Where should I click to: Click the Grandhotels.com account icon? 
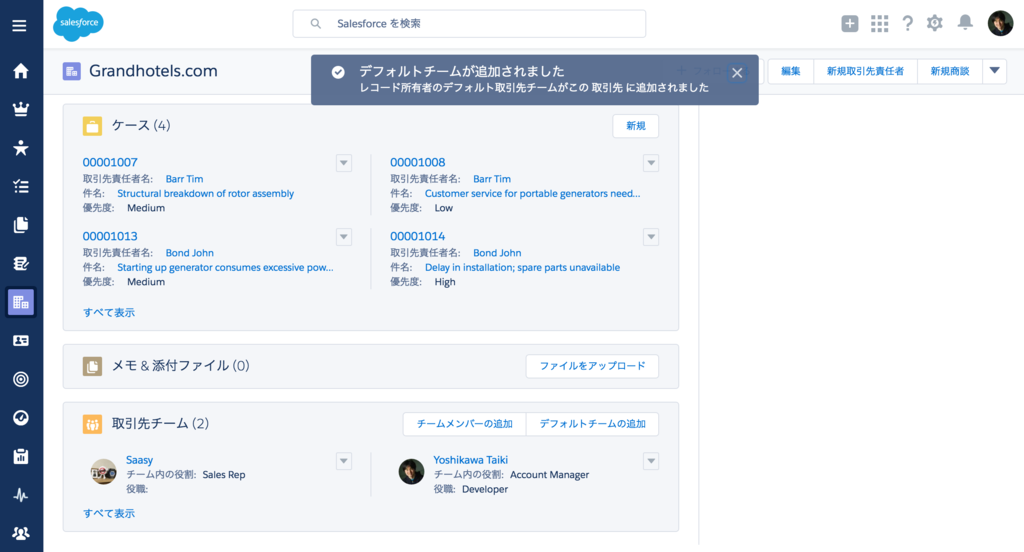(x=71, y=71)
